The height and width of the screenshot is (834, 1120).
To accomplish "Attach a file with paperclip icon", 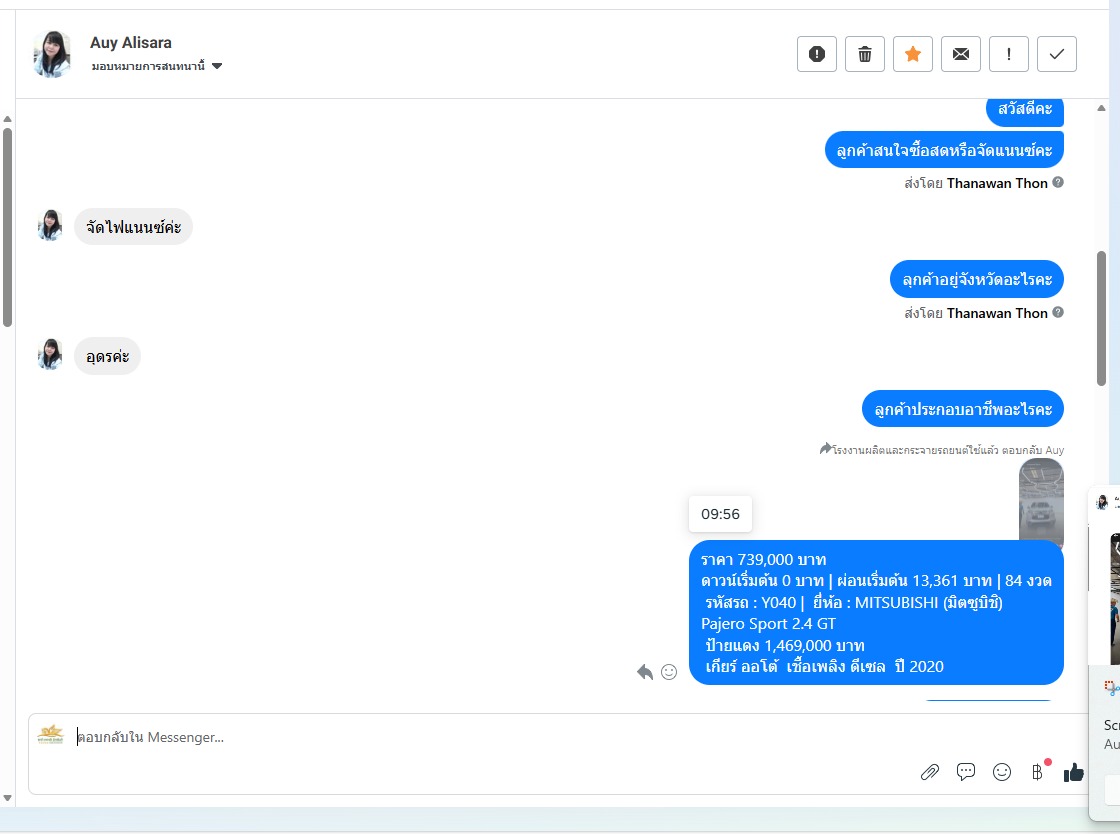I will tap(929, 772).
